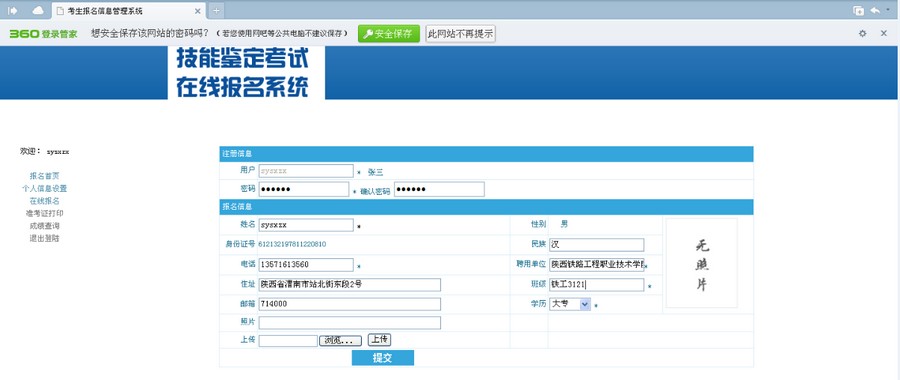Click the undo arrow icon at top right
Screen dimensions: 900x380
(875, 10)
